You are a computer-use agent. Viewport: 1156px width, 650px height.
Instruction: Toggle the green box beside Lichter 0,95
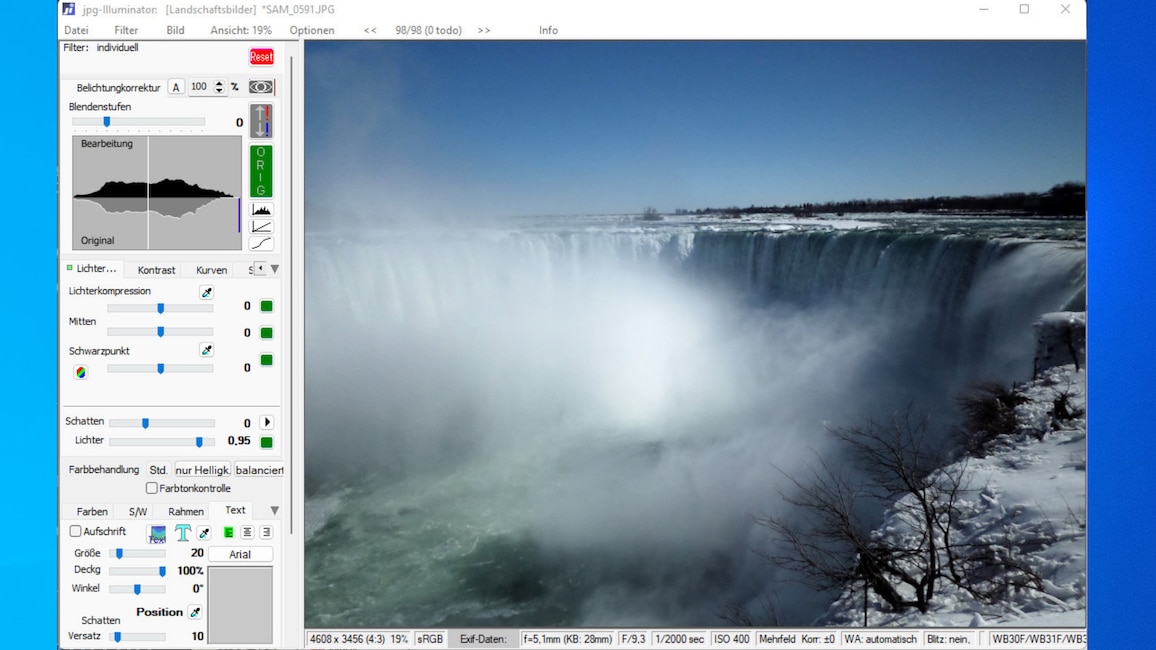267,442
